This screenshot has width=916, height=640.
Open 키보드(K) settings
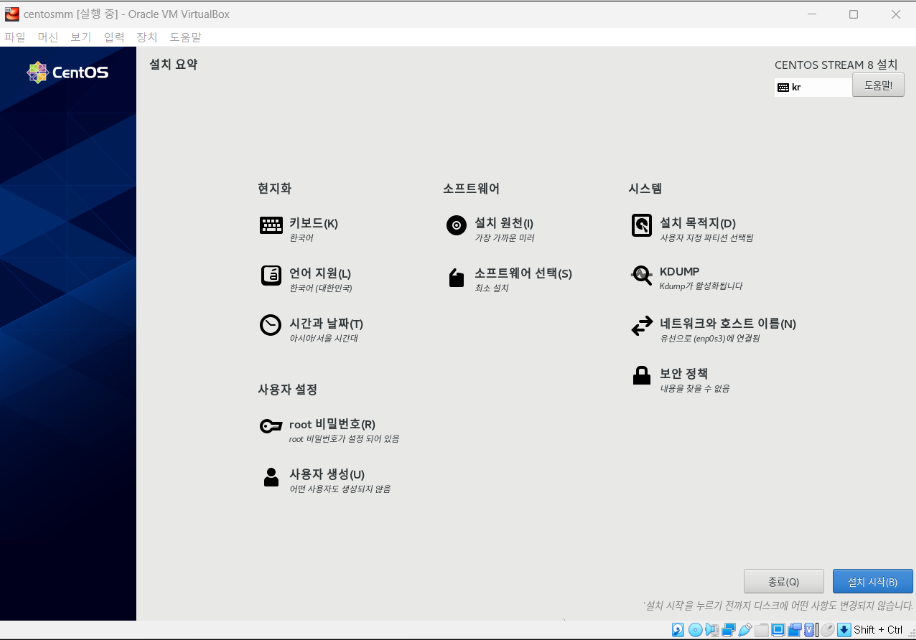[x=314, y=223]
